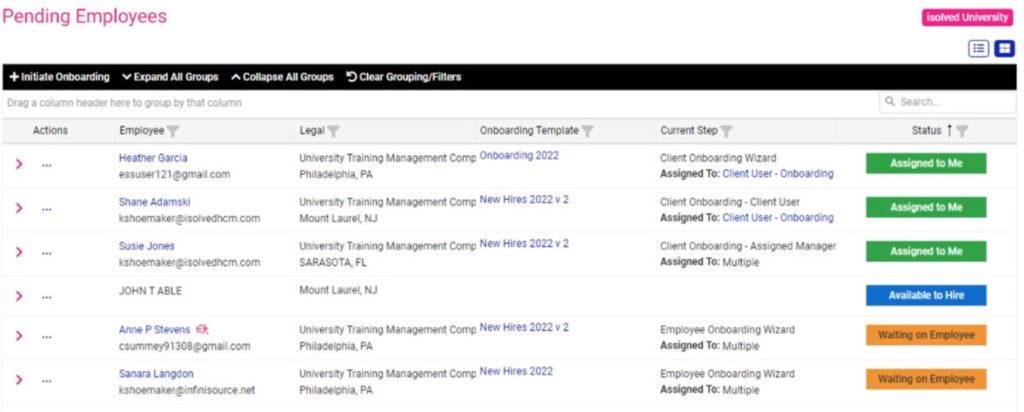
Task: Expand Anne P Stevens row details
Action: [19, 336]
